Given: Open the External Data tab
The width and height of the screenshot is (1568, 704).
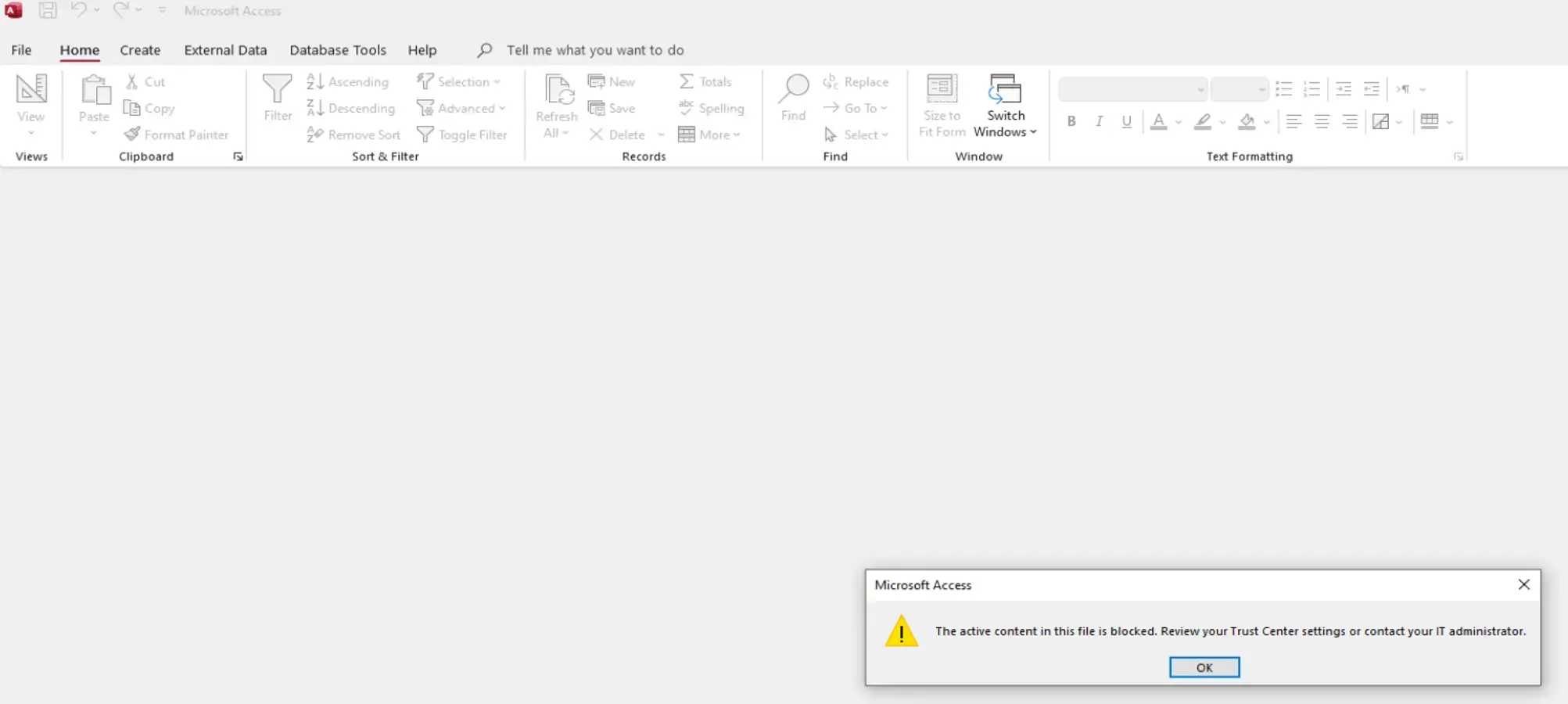Looking at the screenshot, I should click(225, 50).
